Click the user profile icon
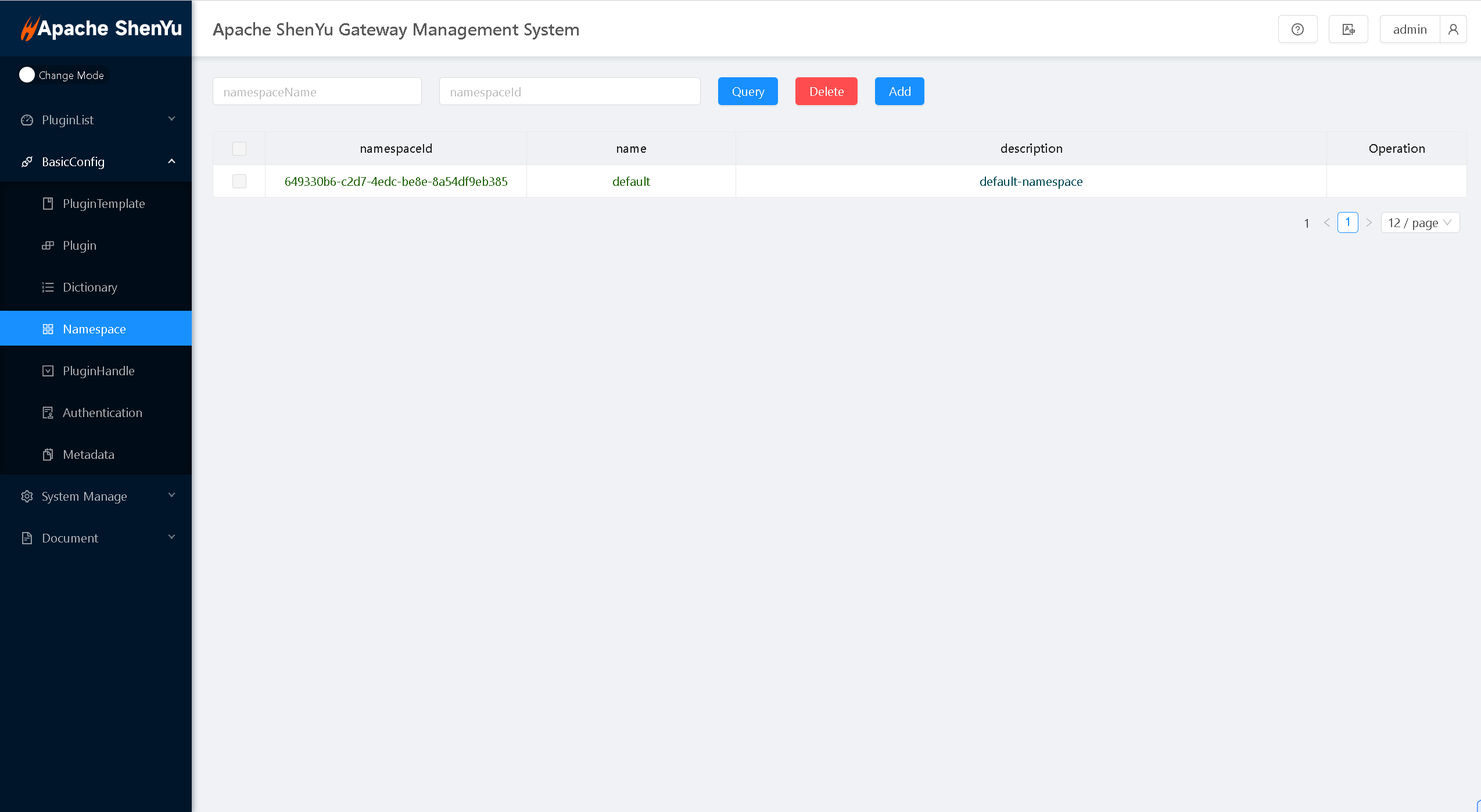Image resolution: width=1481 pixels, height=812 pixels. [1453, 30]
